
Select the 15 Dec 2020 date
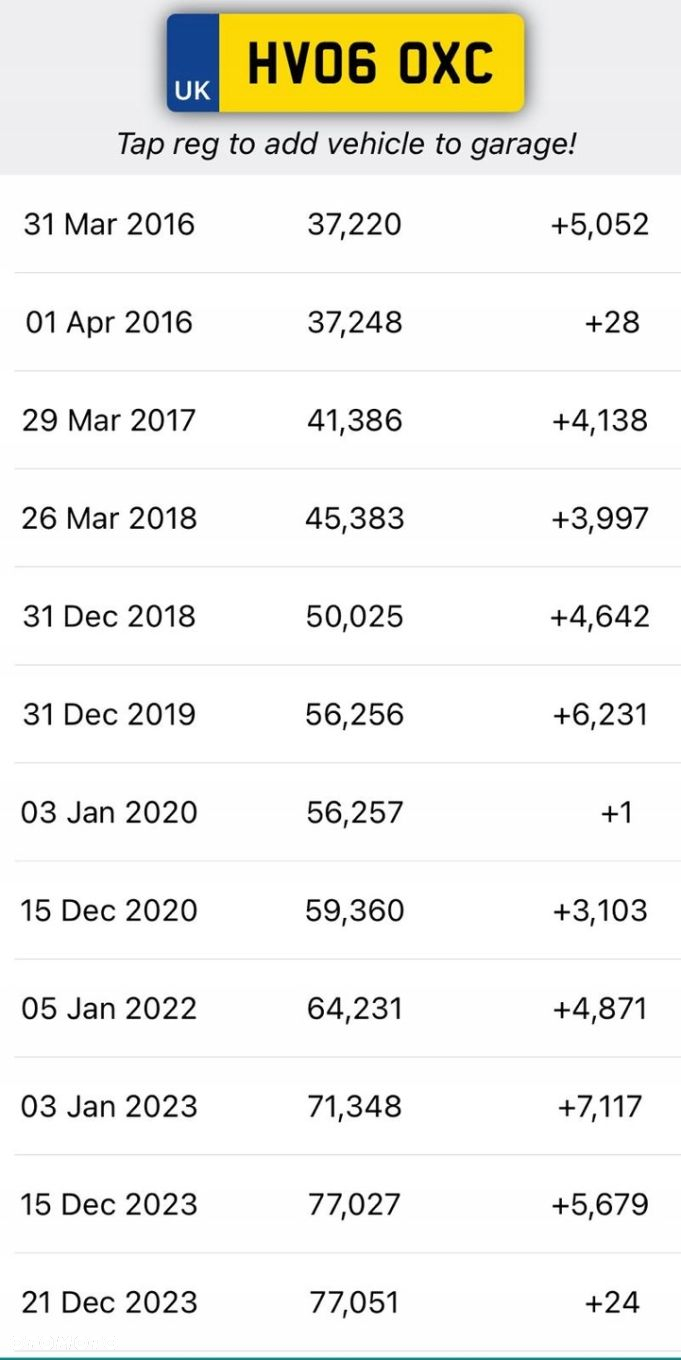[109, 910]
